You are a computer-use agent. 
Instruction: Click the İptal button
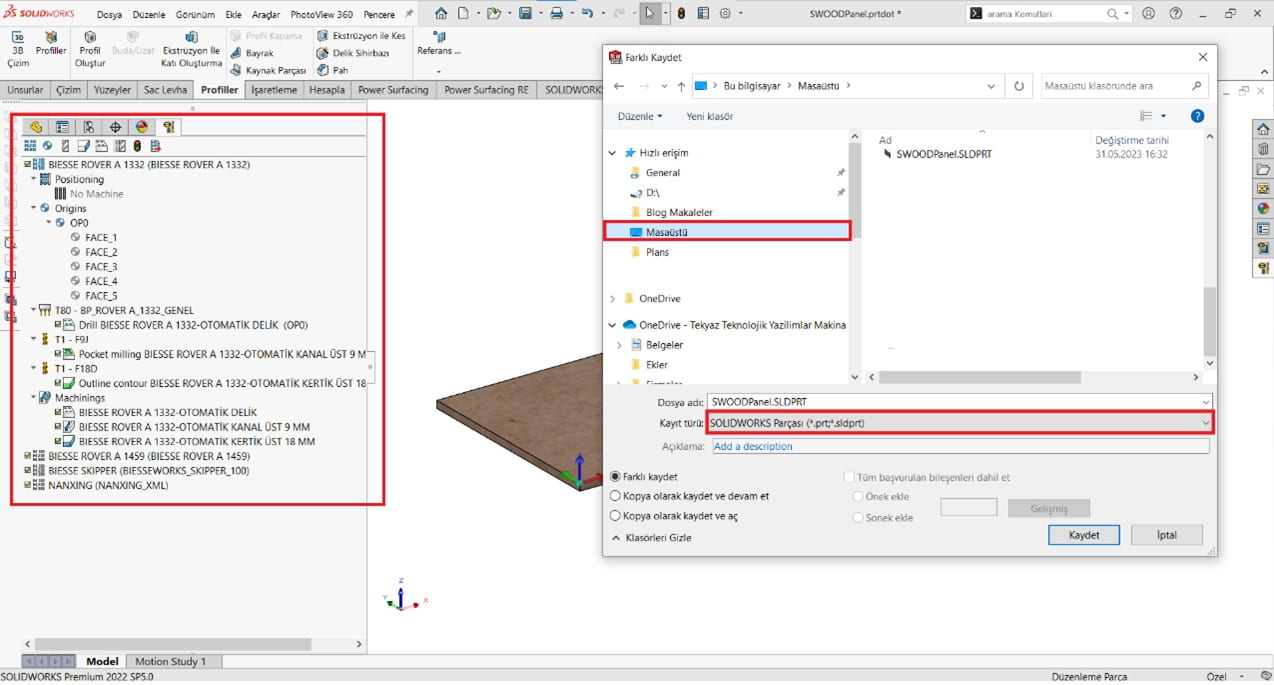1167,535
